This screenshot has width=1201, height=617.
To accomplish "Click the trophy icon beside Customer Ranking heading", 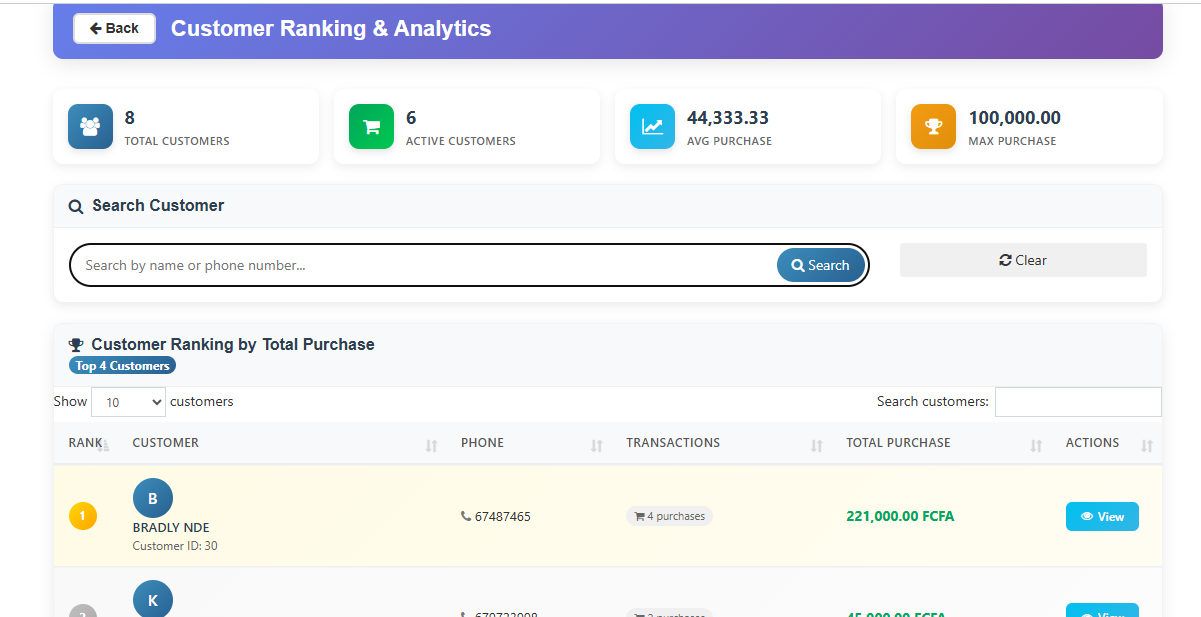I will click(76, 343).
